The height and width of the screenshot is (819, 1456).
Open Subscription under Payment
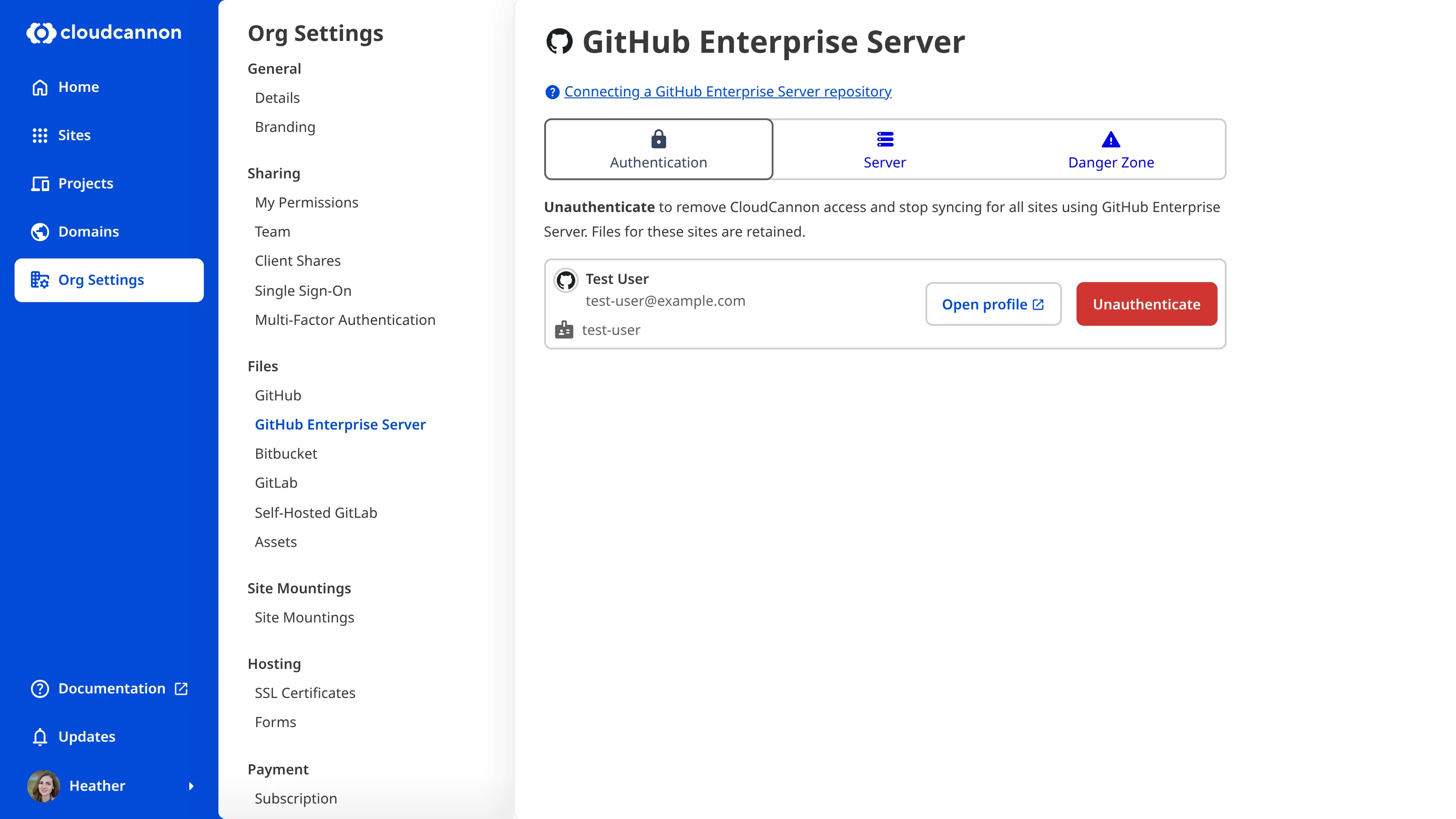click(x=296, y=798)
